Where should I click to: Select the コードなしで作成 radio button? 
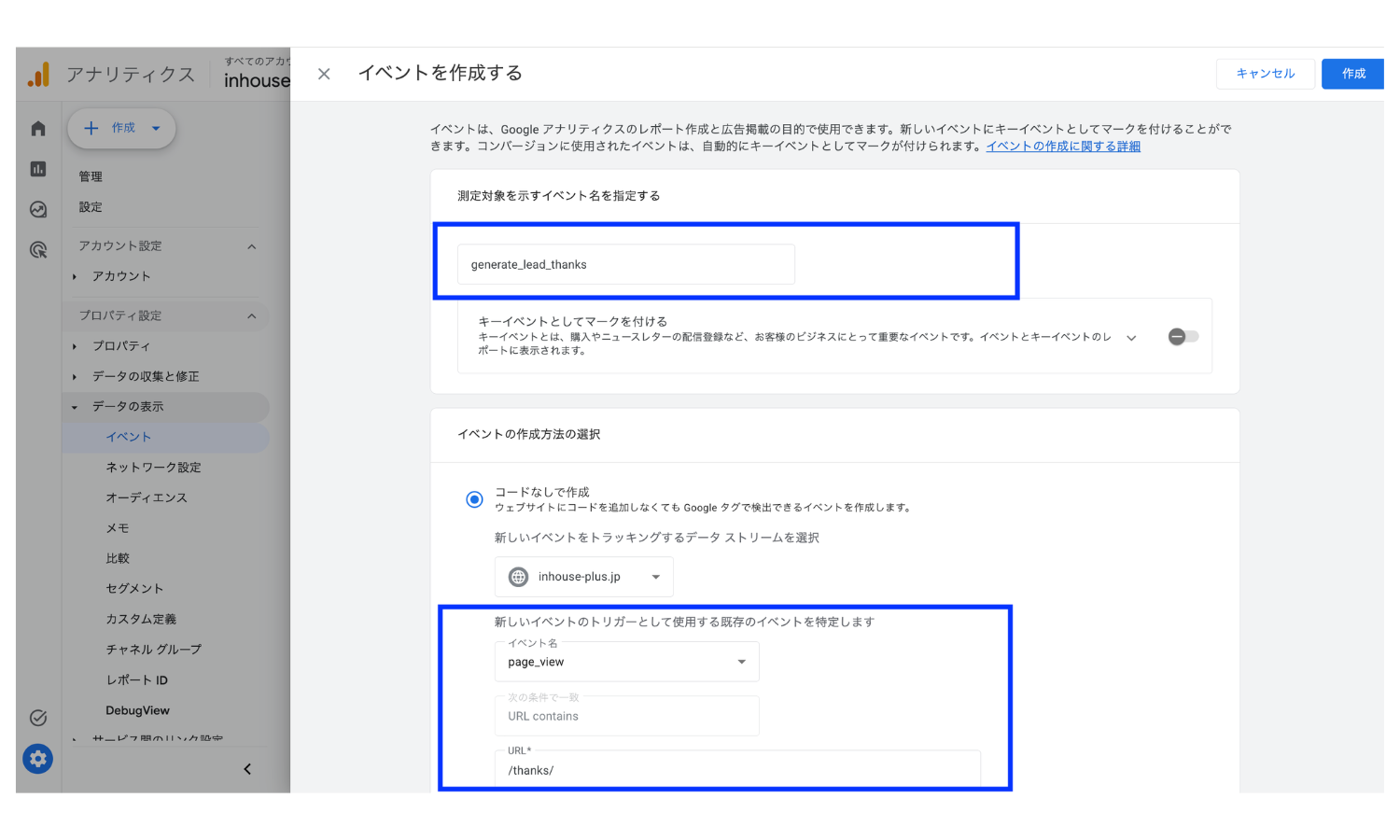tap(474, 499)
